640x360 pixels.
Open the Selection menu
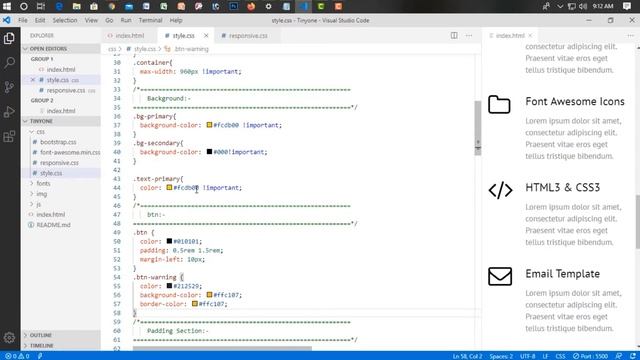[x=64, y=20]
